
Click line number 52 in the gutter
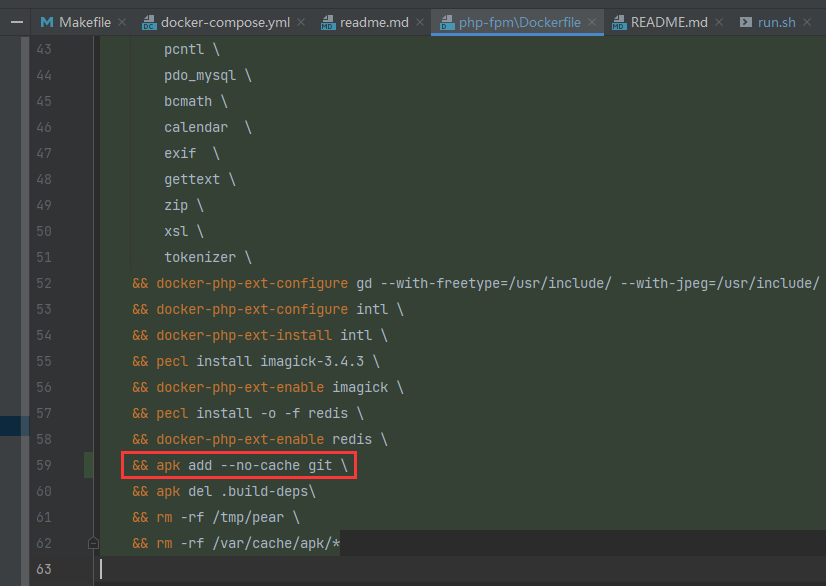tap(42, 283)
